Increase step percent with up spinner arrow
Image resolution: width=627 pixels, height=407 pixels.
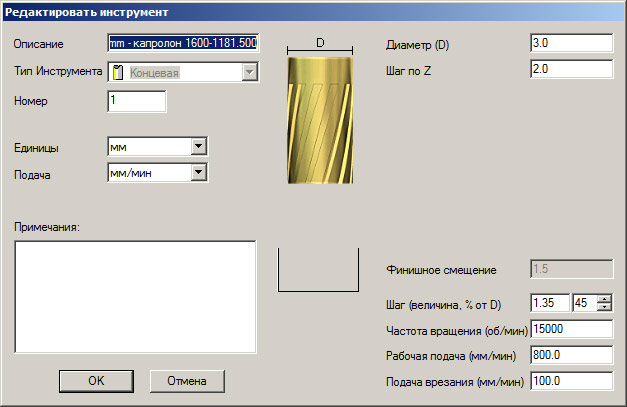604,298
